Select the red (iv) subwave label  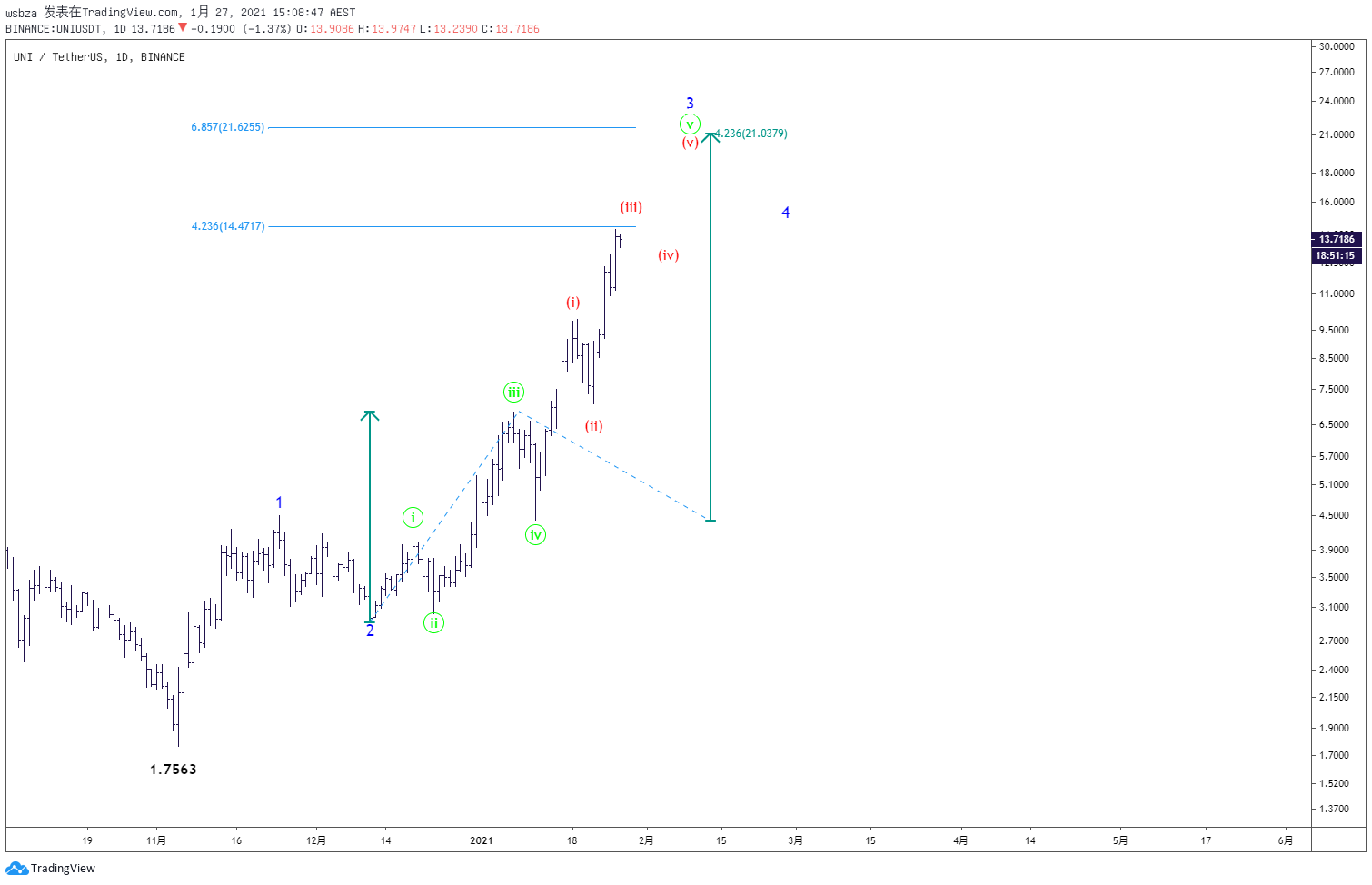click(x=669, y=255)
